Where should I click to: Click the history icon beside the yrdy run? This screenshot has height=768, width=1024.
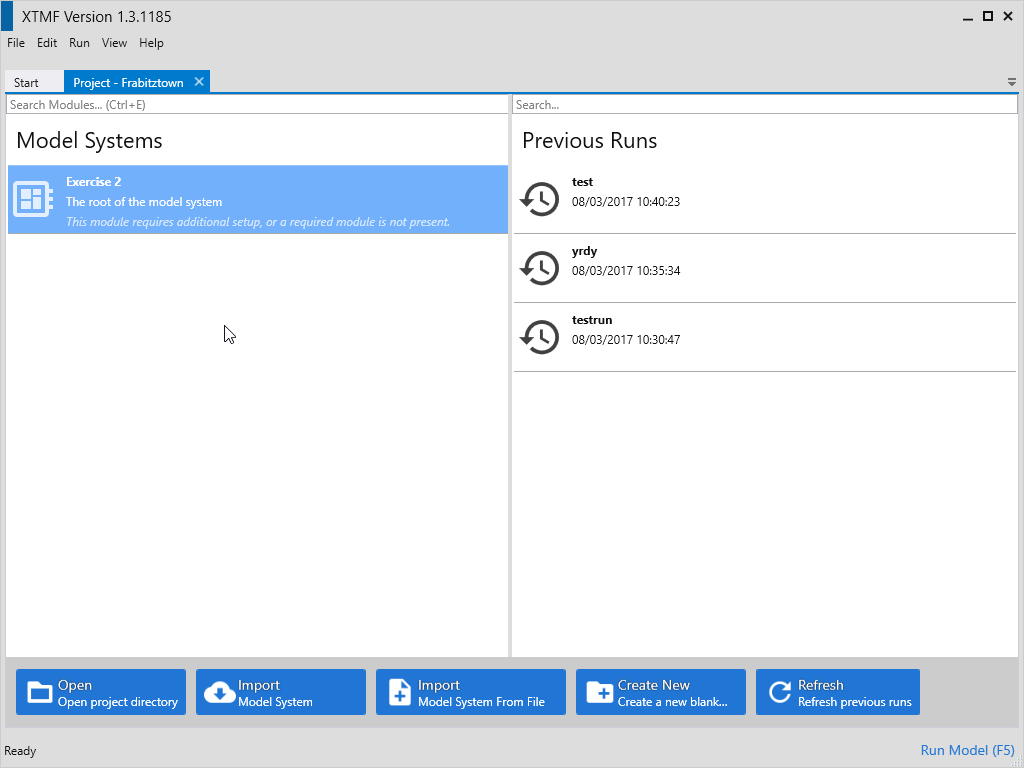coord(540,268)
